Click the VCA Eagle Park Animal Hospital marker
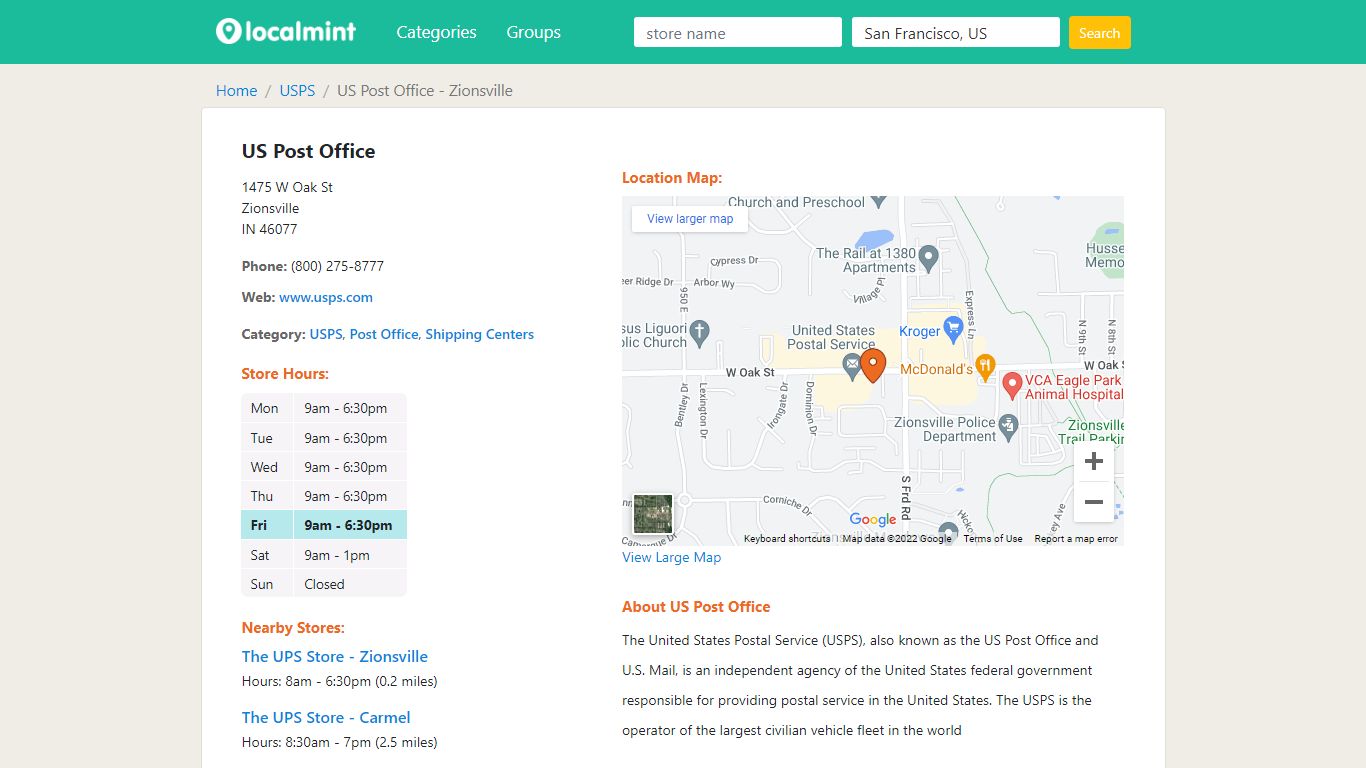 coord(1011,384)
